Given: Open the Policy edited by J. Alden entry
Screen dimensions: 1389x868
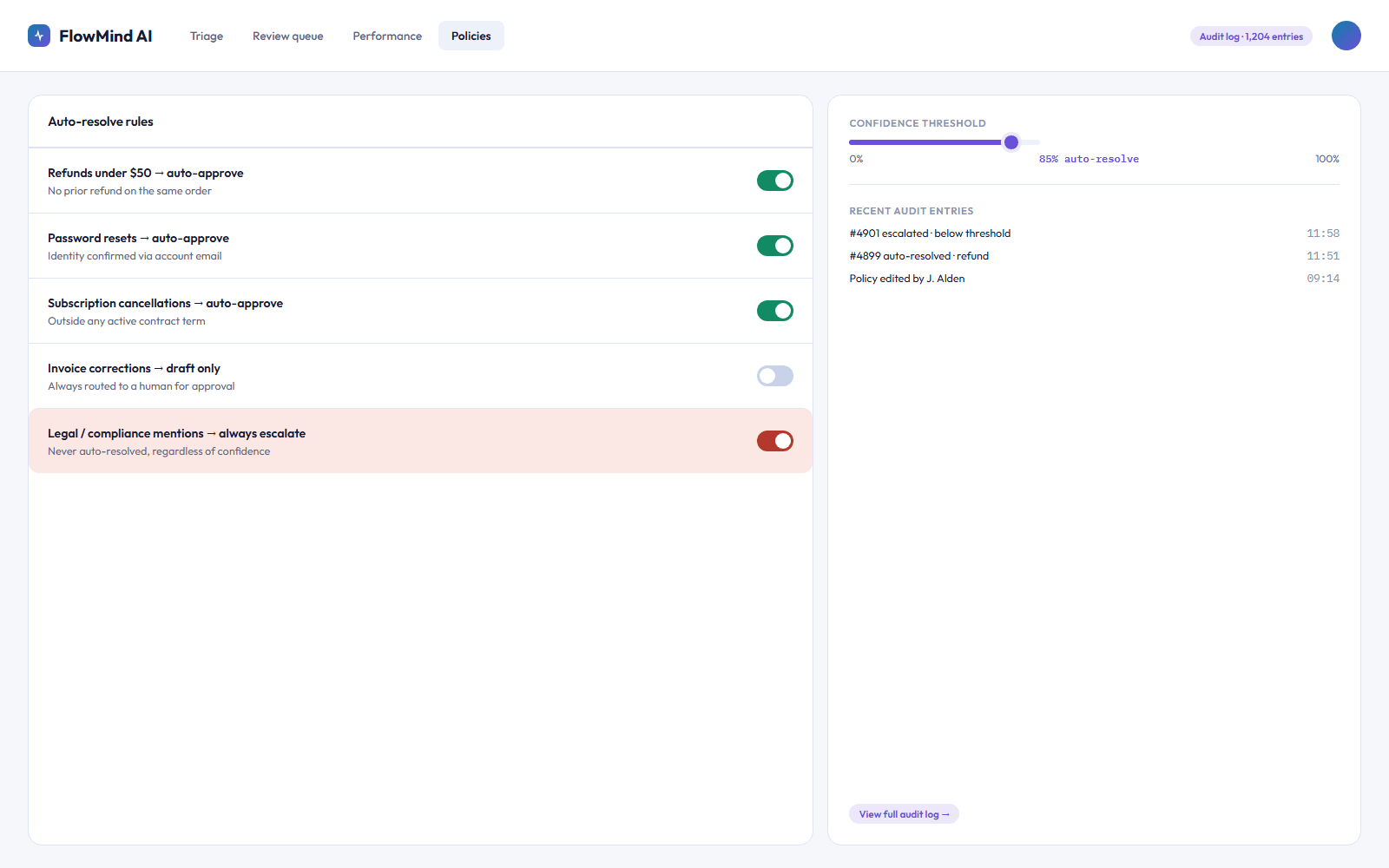Looking at the screenshot, I should [1094, 279].
